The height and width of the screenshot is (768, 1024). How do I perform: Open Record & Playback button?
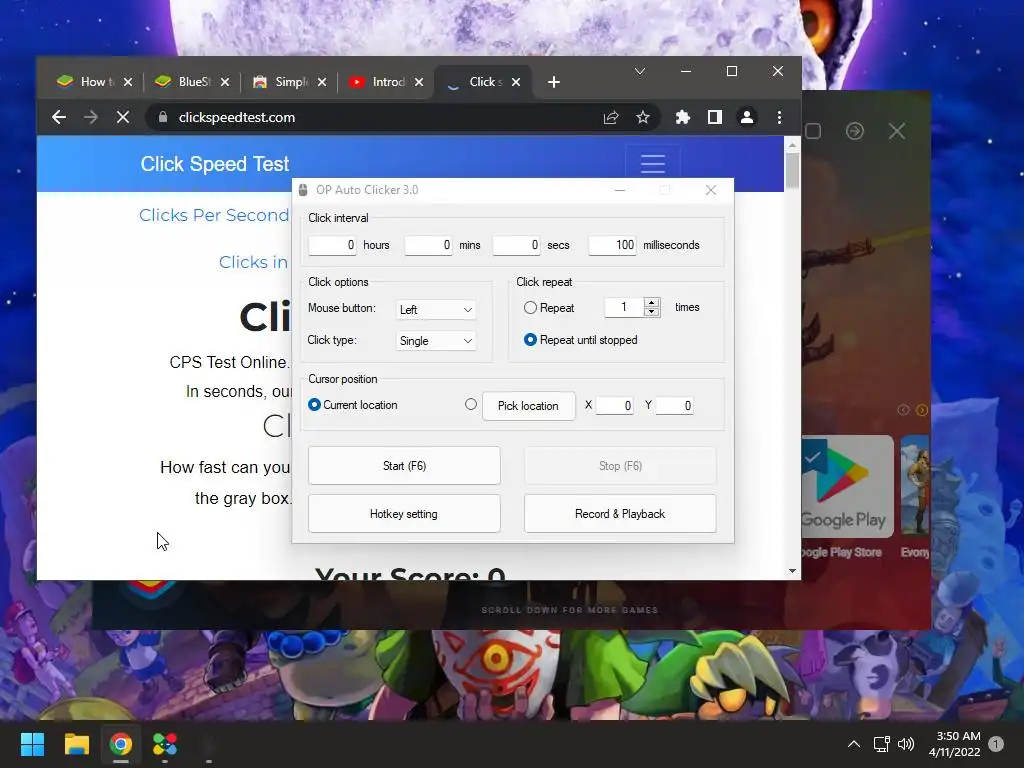[620, 514]
